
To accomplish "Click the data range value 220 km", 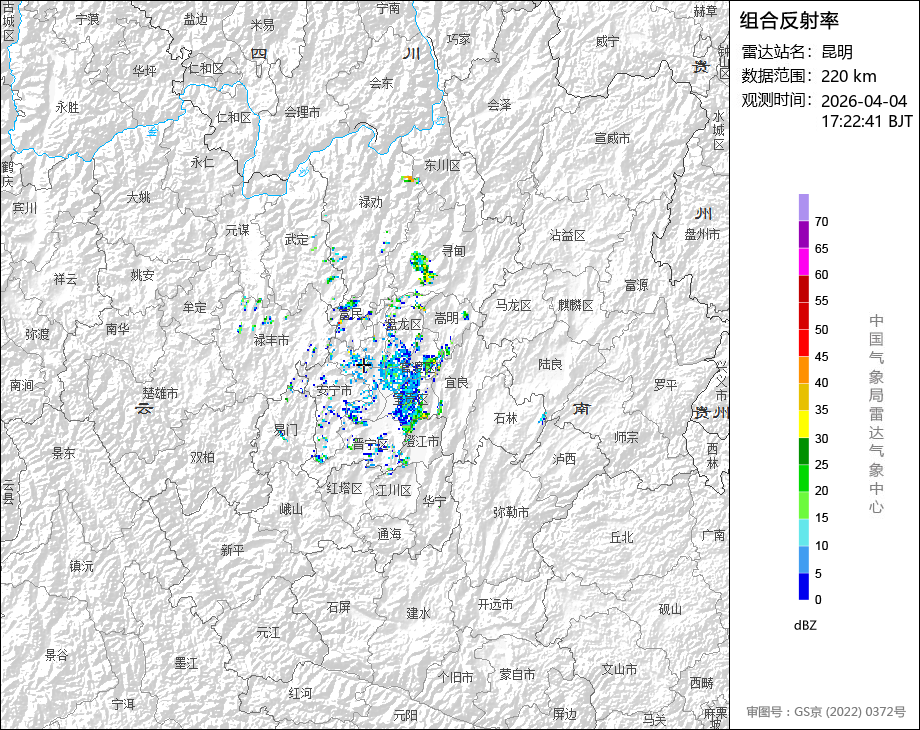I will (x=848, y=76).
